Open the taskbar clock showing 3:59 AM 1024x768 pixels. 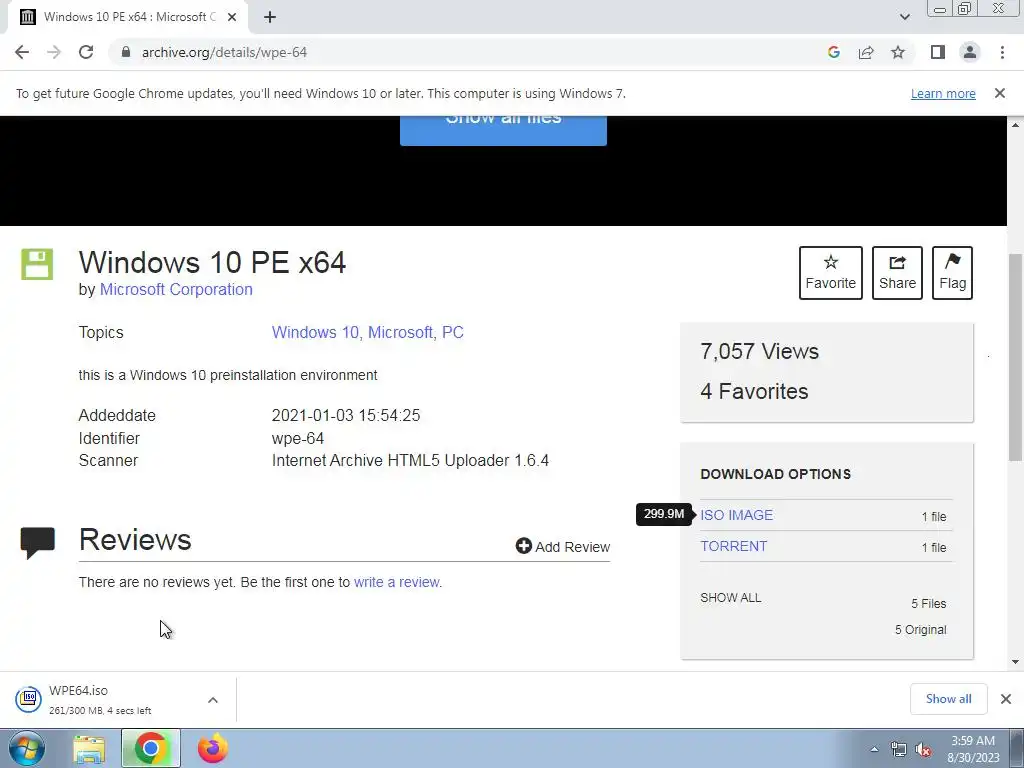[973, 749]
